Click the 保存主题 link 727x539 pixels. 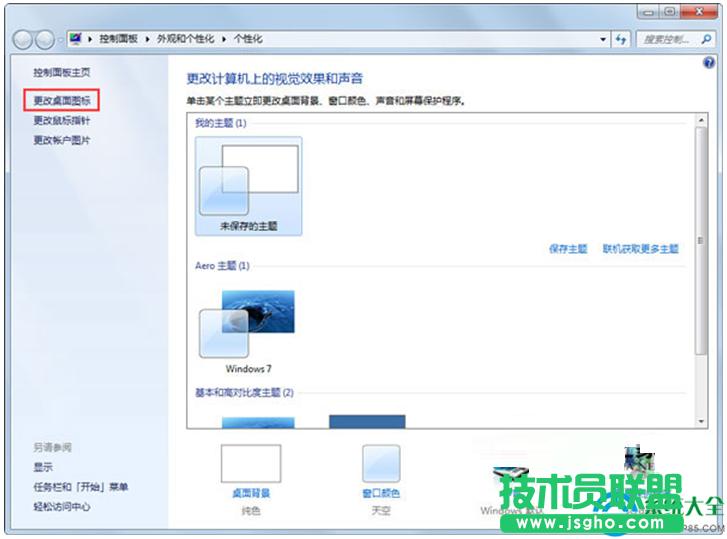568,249
